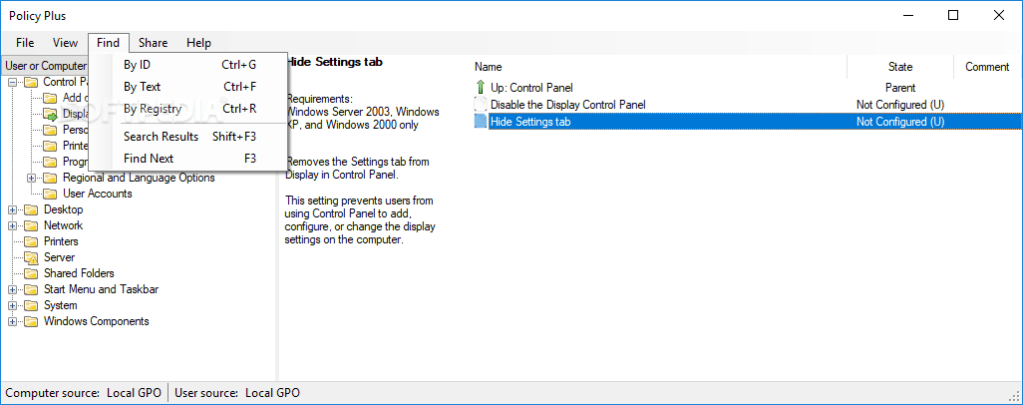This screenshot has width=1023, height=405.
Task: Select Search Results menu entry
Action: pos(161,136)
